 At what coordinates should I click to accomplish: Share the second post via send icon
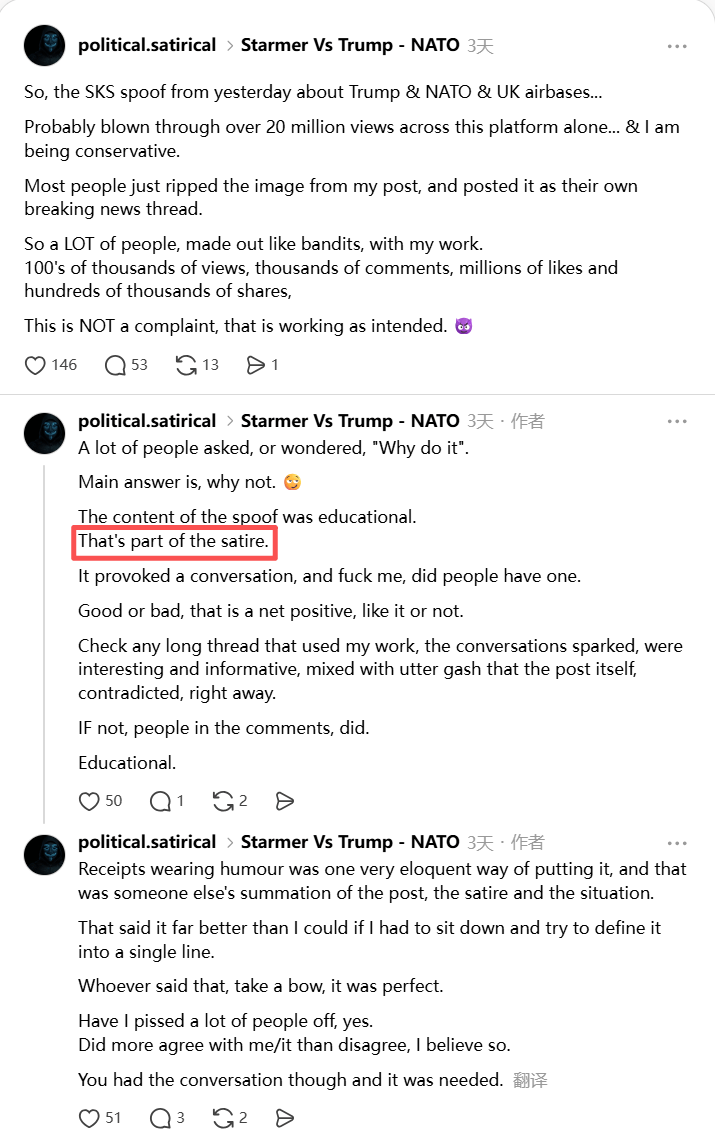[x=285, y=801]
